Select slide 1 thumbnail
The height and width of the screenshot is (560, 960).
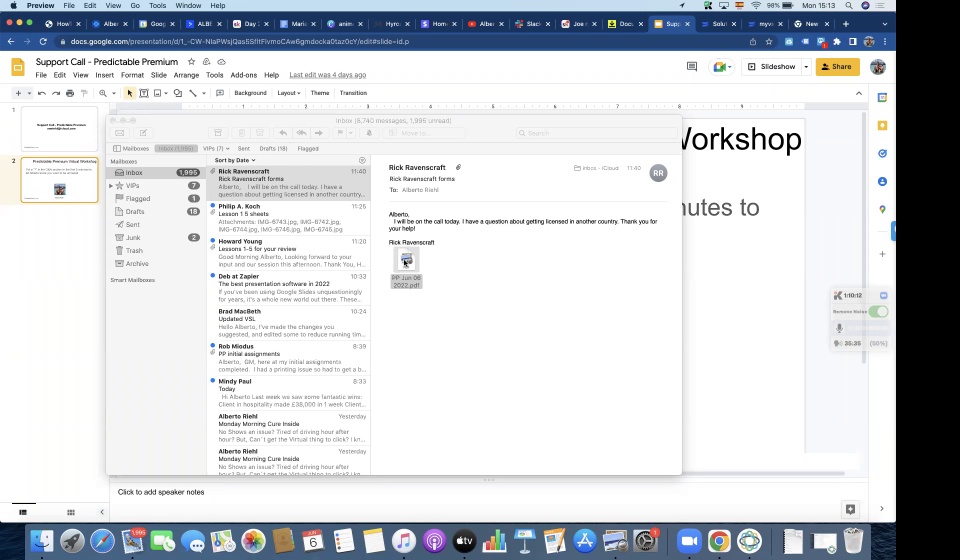(59, 129)
